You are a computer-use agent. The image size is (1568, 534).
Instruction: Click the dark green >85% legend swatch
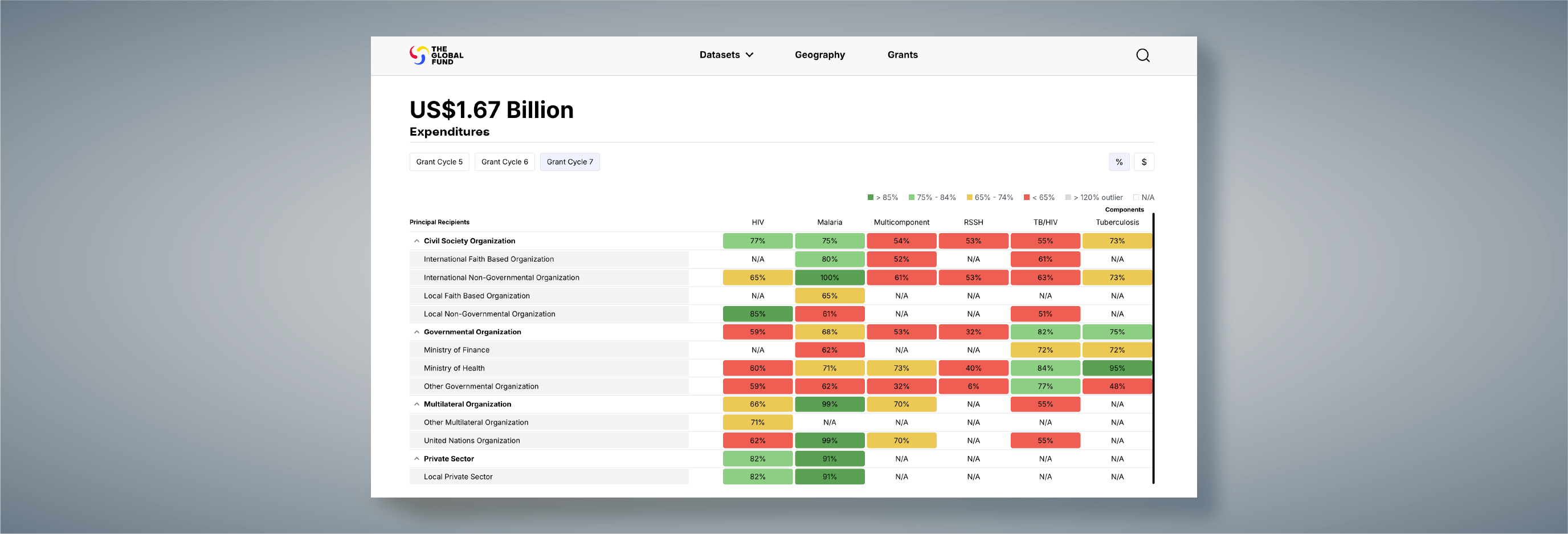871,197
